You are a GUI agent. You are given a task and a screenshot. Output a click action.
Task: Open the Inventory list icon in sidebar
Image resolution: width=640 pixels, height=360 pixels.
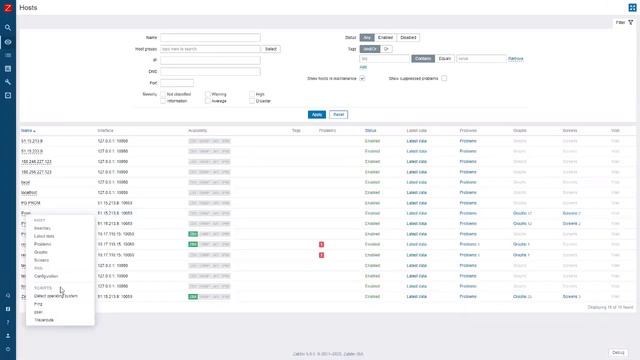point(8,55)
